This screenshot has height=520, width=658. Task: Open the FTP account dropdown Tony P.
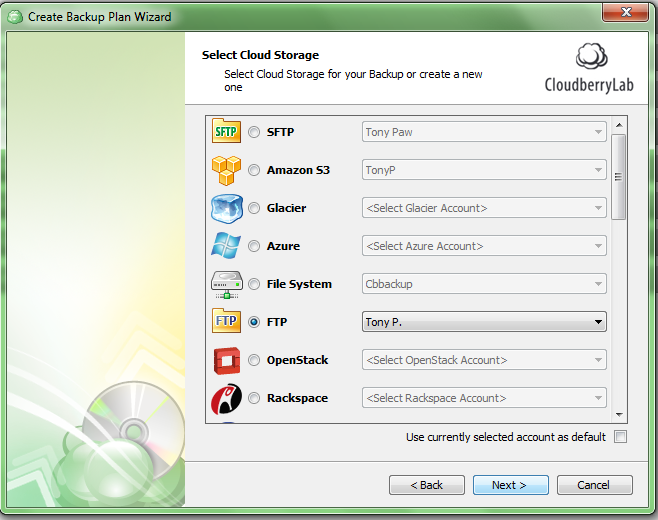[x=484, y=322]
